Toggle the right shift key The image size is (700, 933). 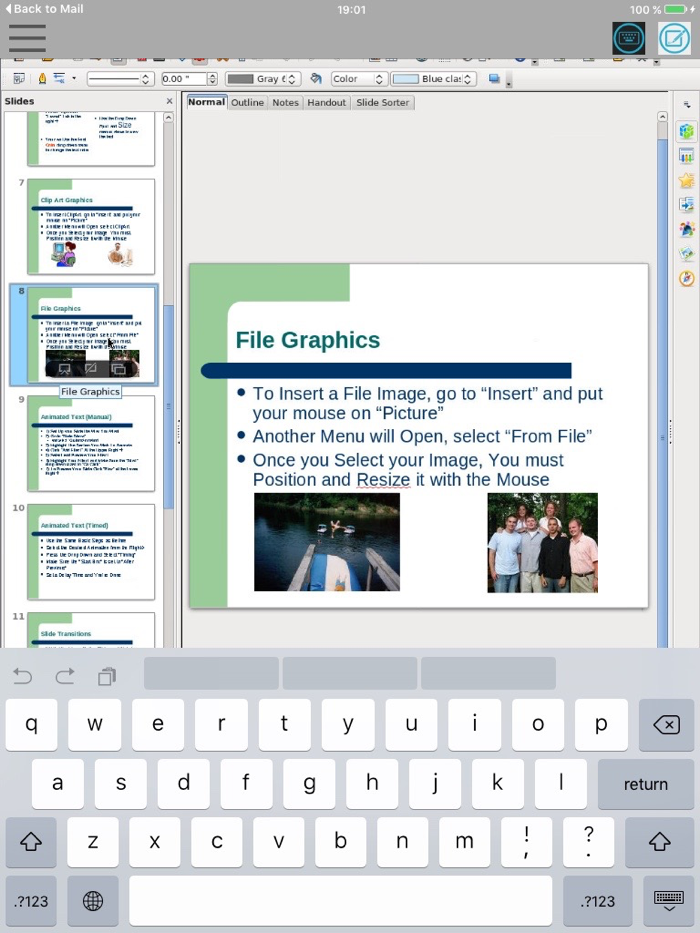pos(660,841)
